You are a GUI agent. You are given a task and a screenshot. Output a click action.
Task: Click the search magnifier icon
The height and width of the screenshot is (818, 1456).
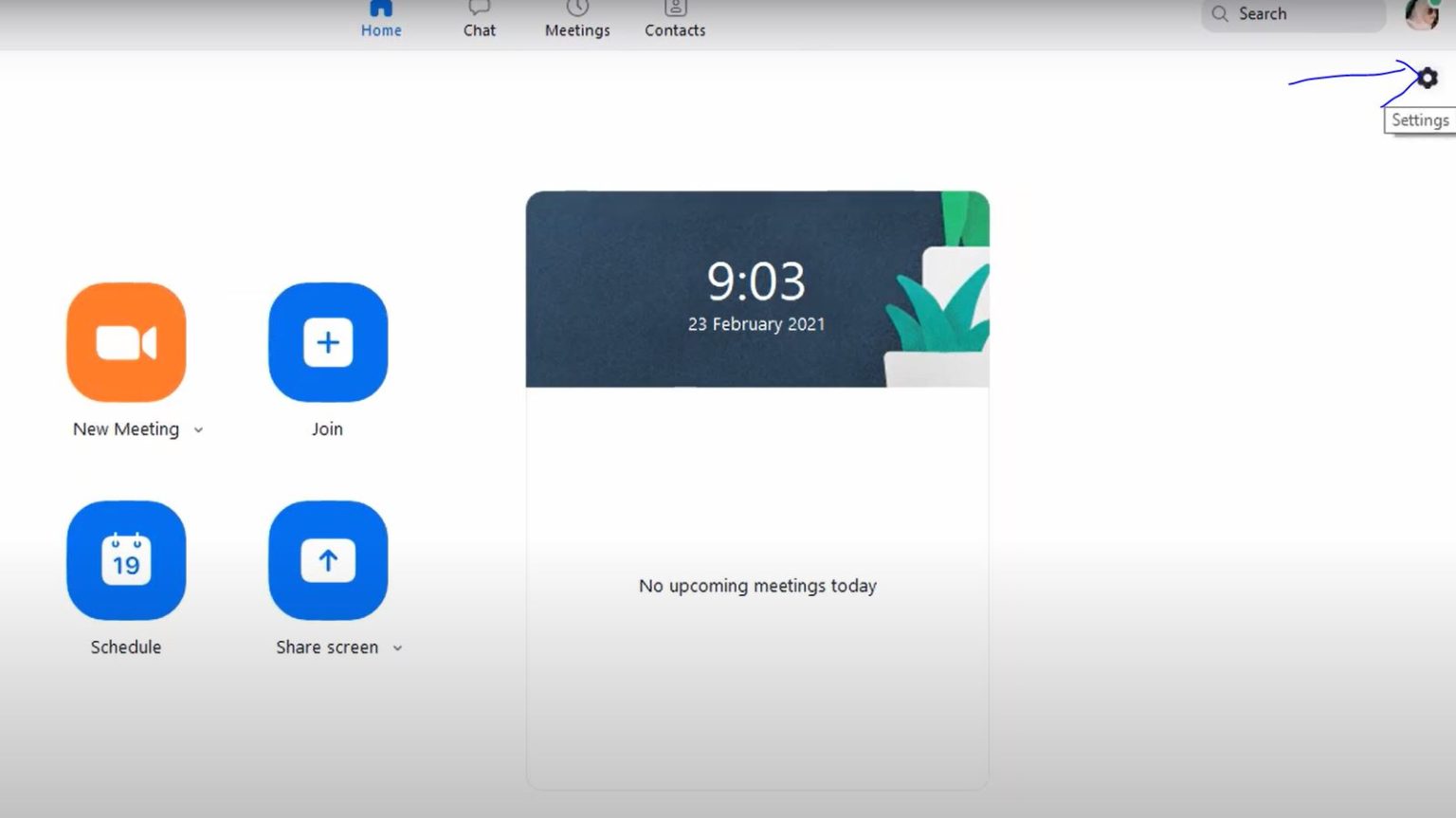tap(1220, 14)
